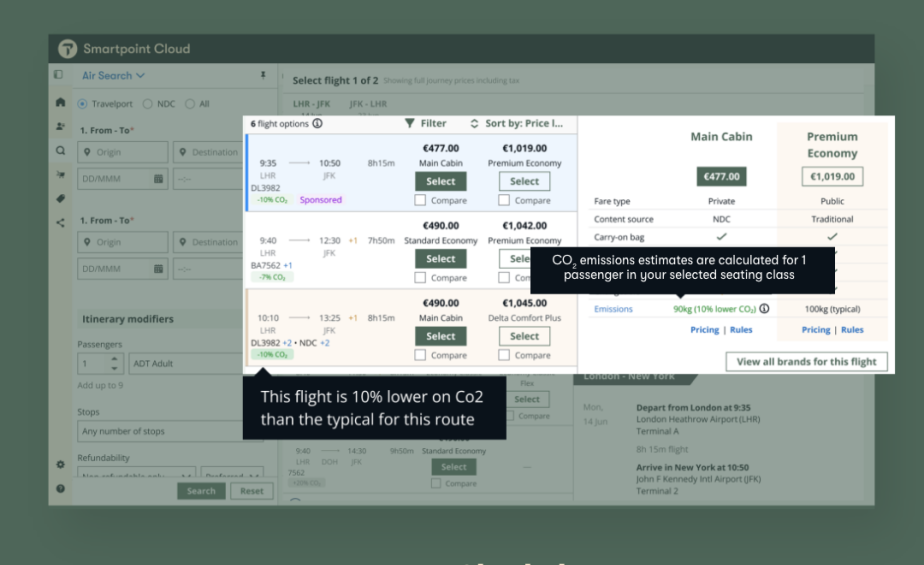The height and width of the screenshot is (565, 924).
Task: Open the settings gear icon in sidebar
Action: 60,464
